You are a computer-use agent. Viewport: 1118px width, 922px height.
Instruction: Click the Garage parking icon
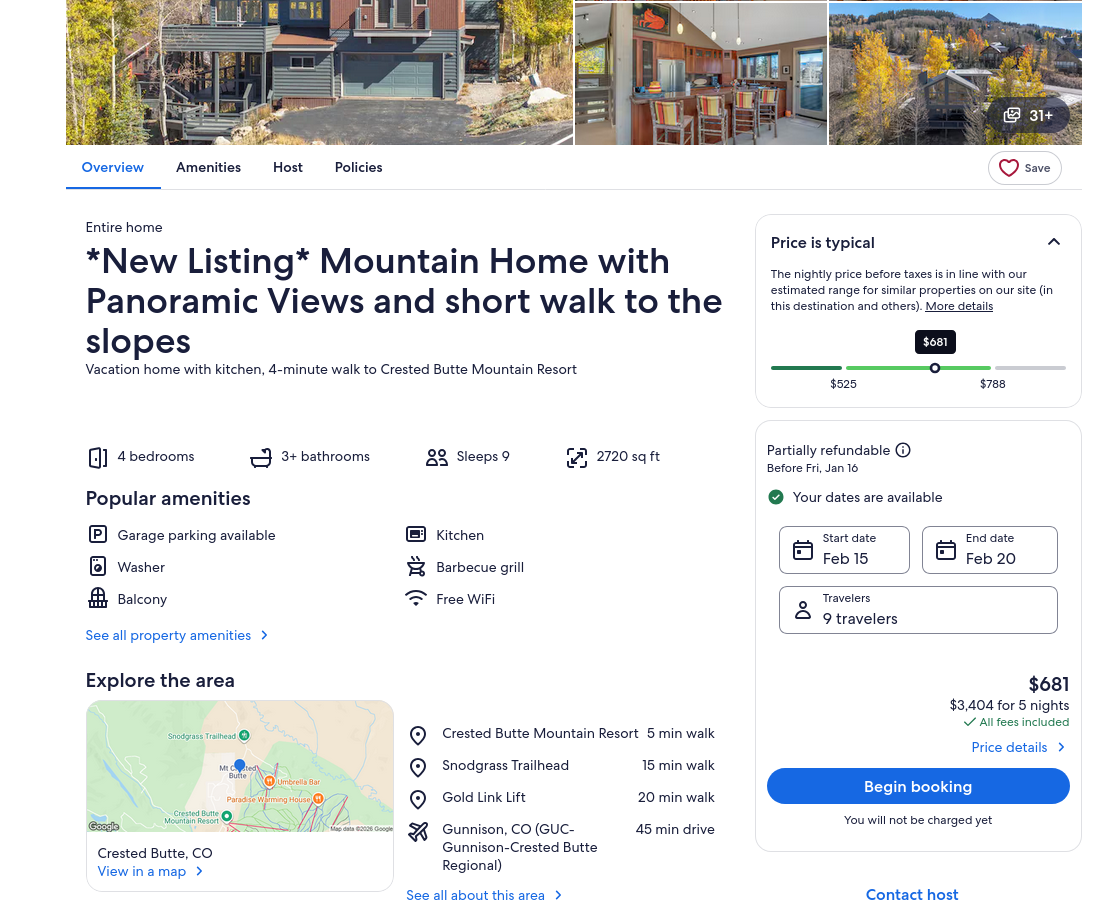coord(98,535)
